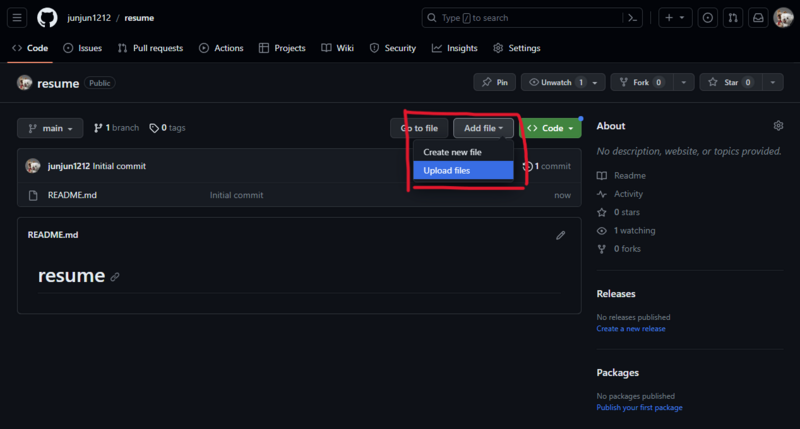Pin the resume repository
This screenshot has width=800, height=429.
point(494,82)
